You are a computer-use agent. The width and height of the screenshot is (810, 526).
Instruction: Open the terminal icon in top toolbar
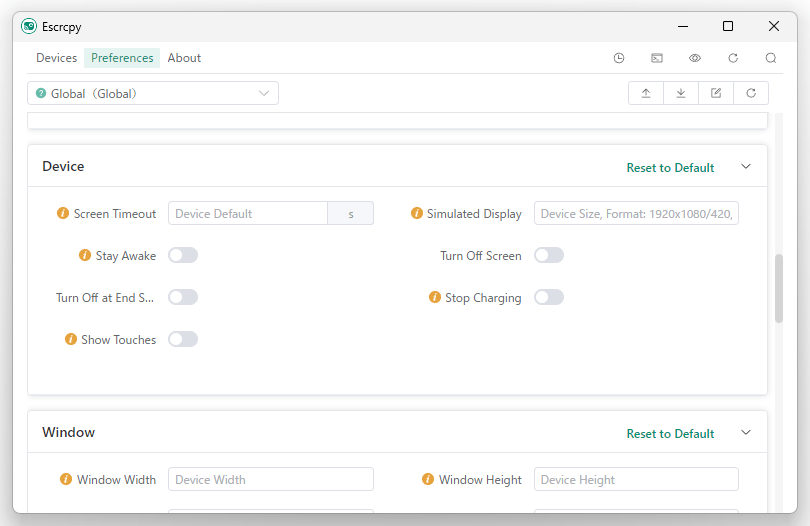tap(657, 58)
